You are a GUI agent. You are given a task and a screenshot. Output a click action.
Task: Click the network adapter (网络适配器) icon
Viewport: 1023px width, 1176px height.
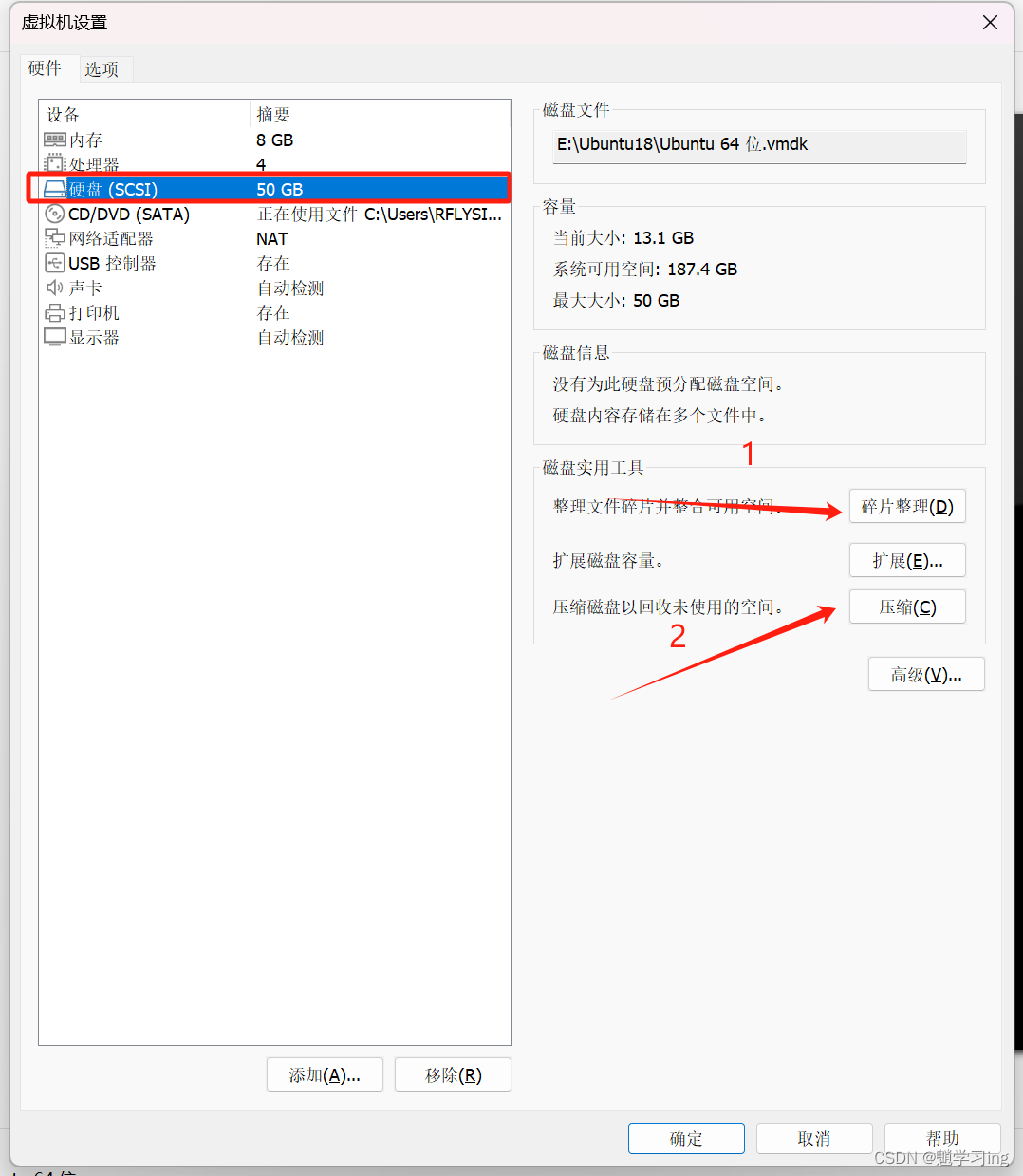point(55,238)
